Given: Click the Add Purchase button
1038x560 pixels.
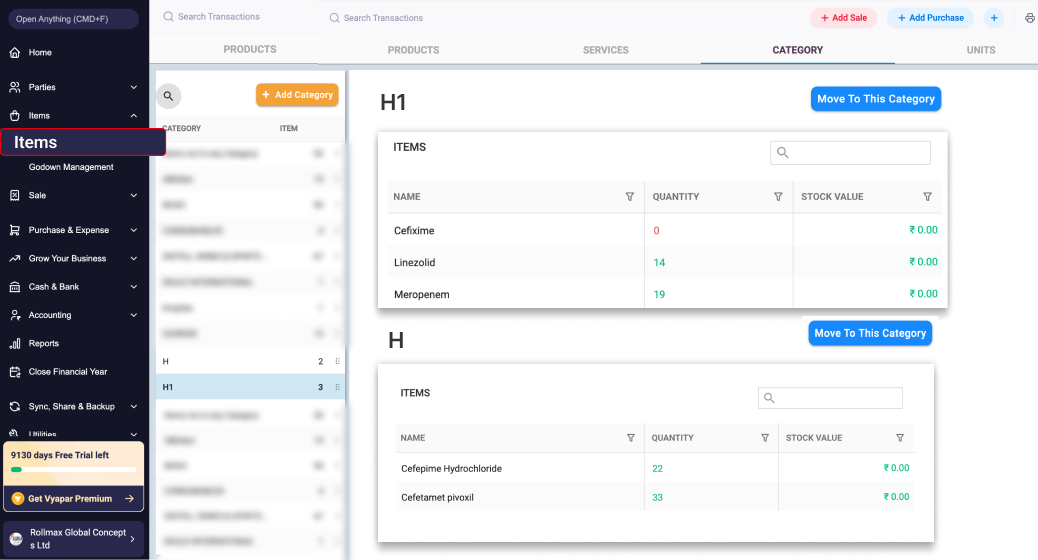Looking at the screenshot, I should [930, 18].
